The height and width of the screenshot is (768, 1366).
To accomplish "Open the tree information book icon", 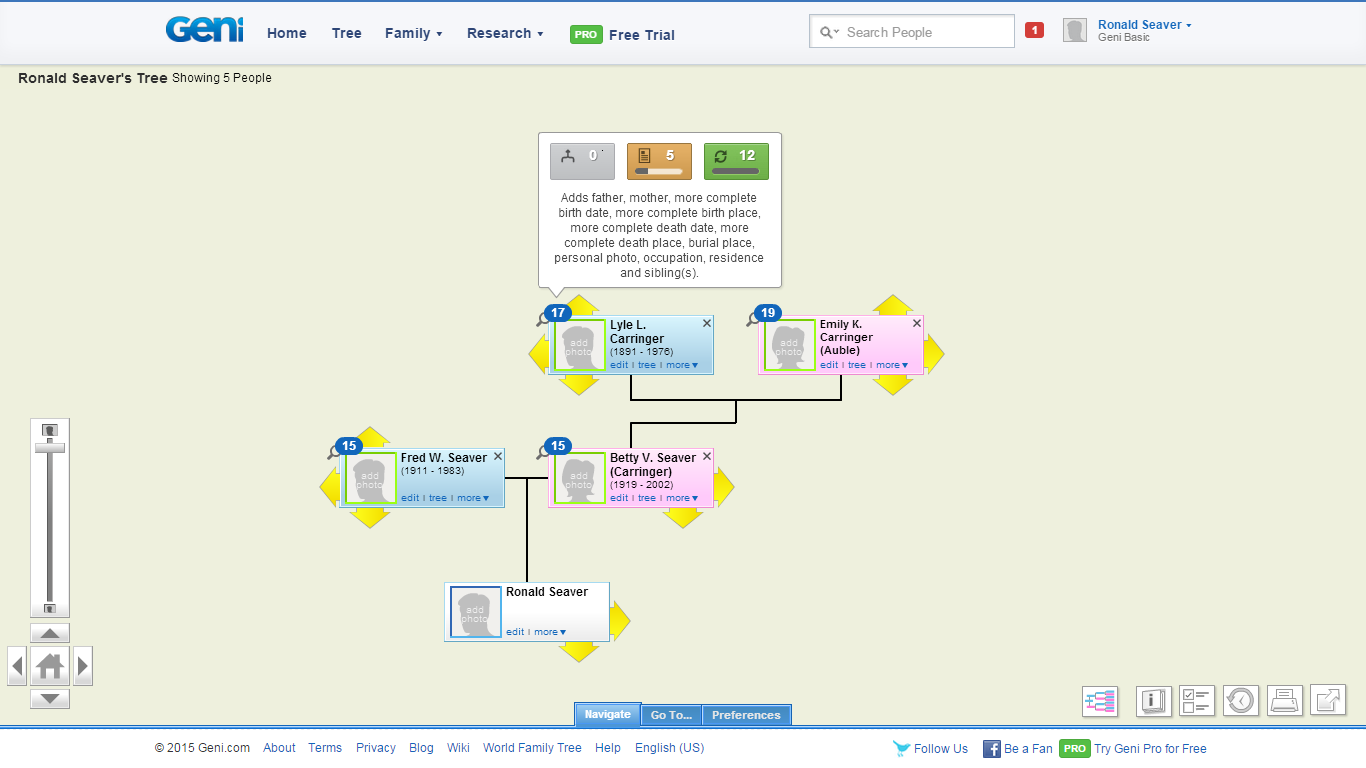I will point(1153,701).
